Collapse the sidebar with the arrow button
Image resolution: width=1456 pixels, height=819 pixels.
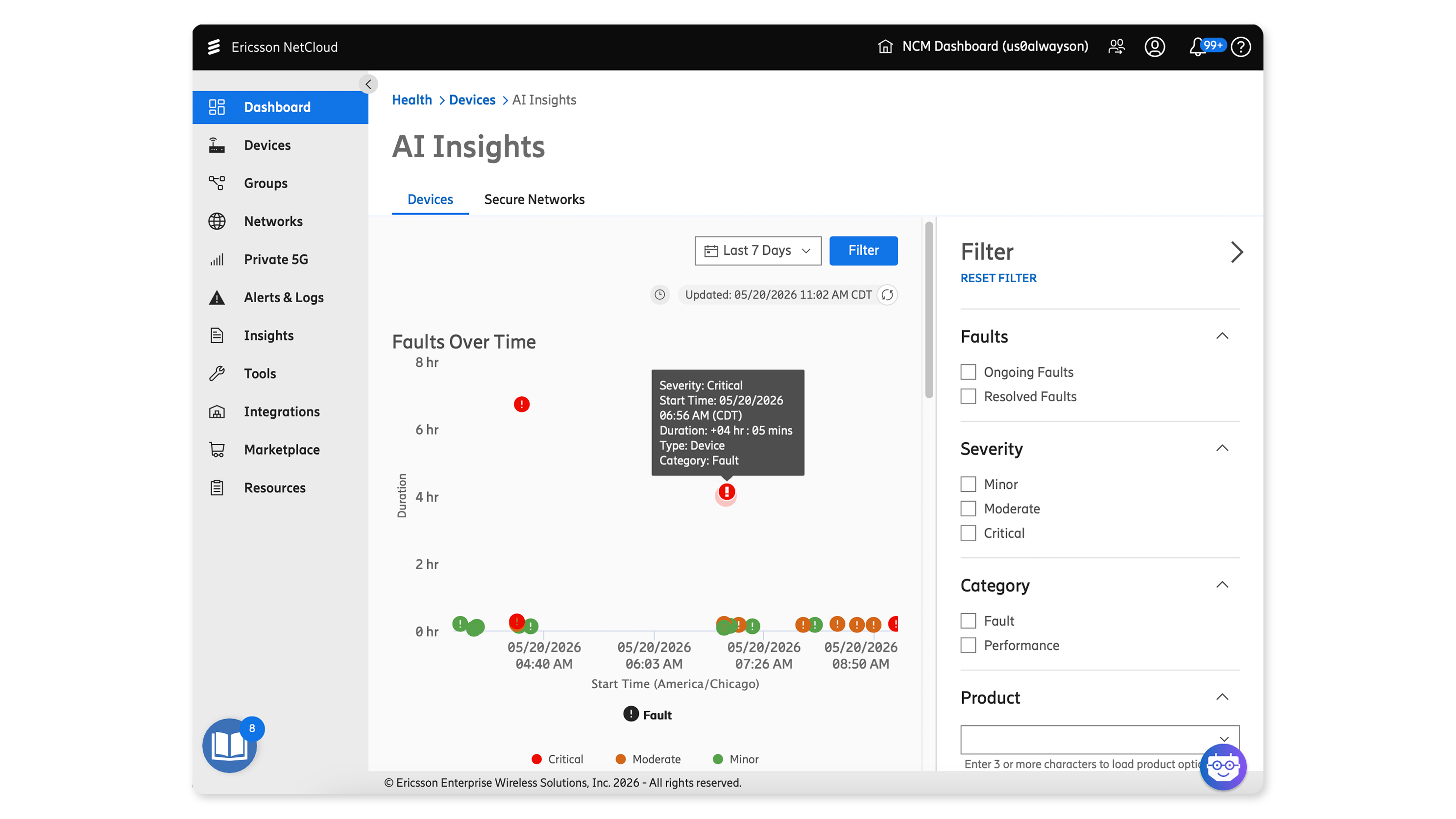tap(368, 84)
